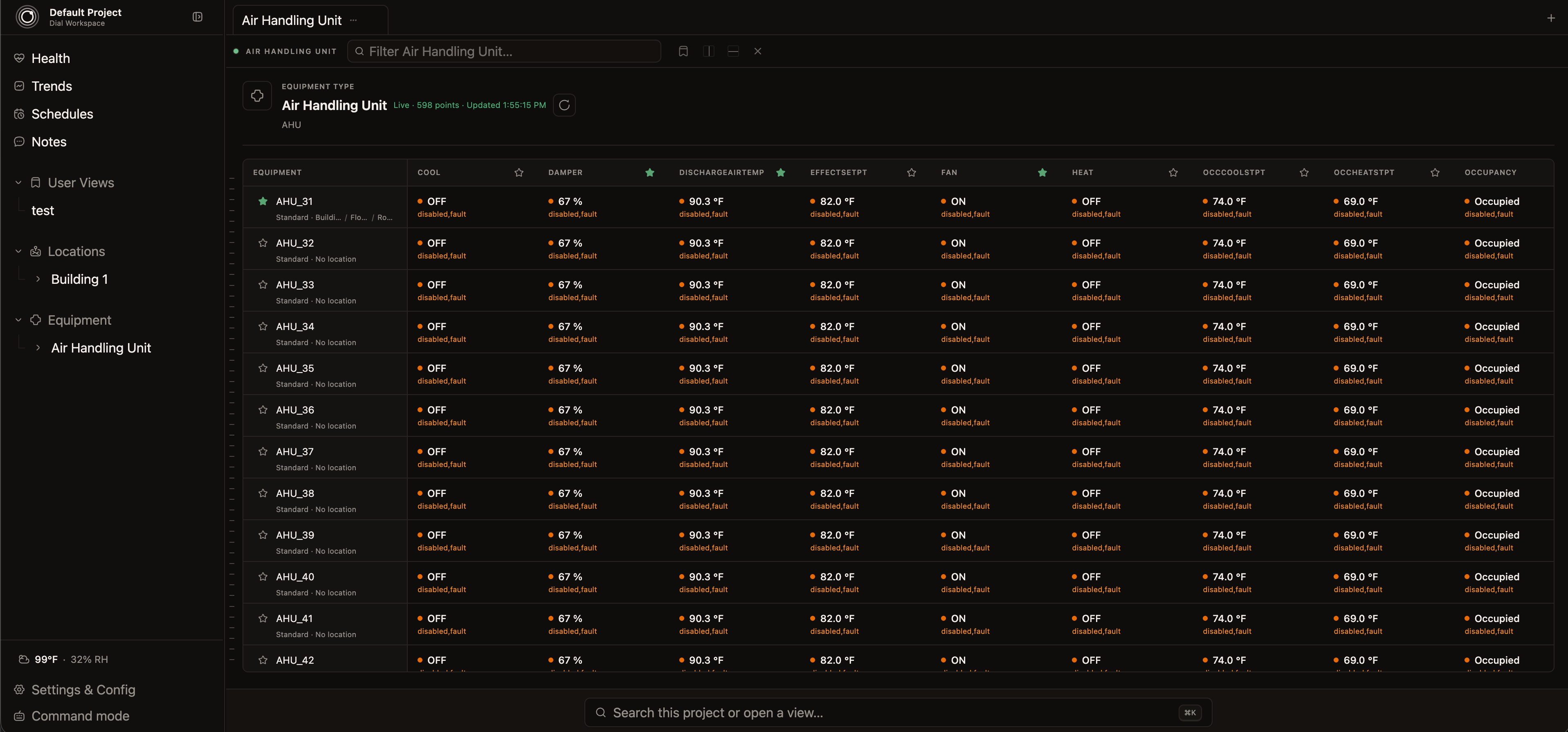The height and width of the screenshot is (732, 1568).
Task: Favorite AHU_41 with its star
Action: [263, 617]
